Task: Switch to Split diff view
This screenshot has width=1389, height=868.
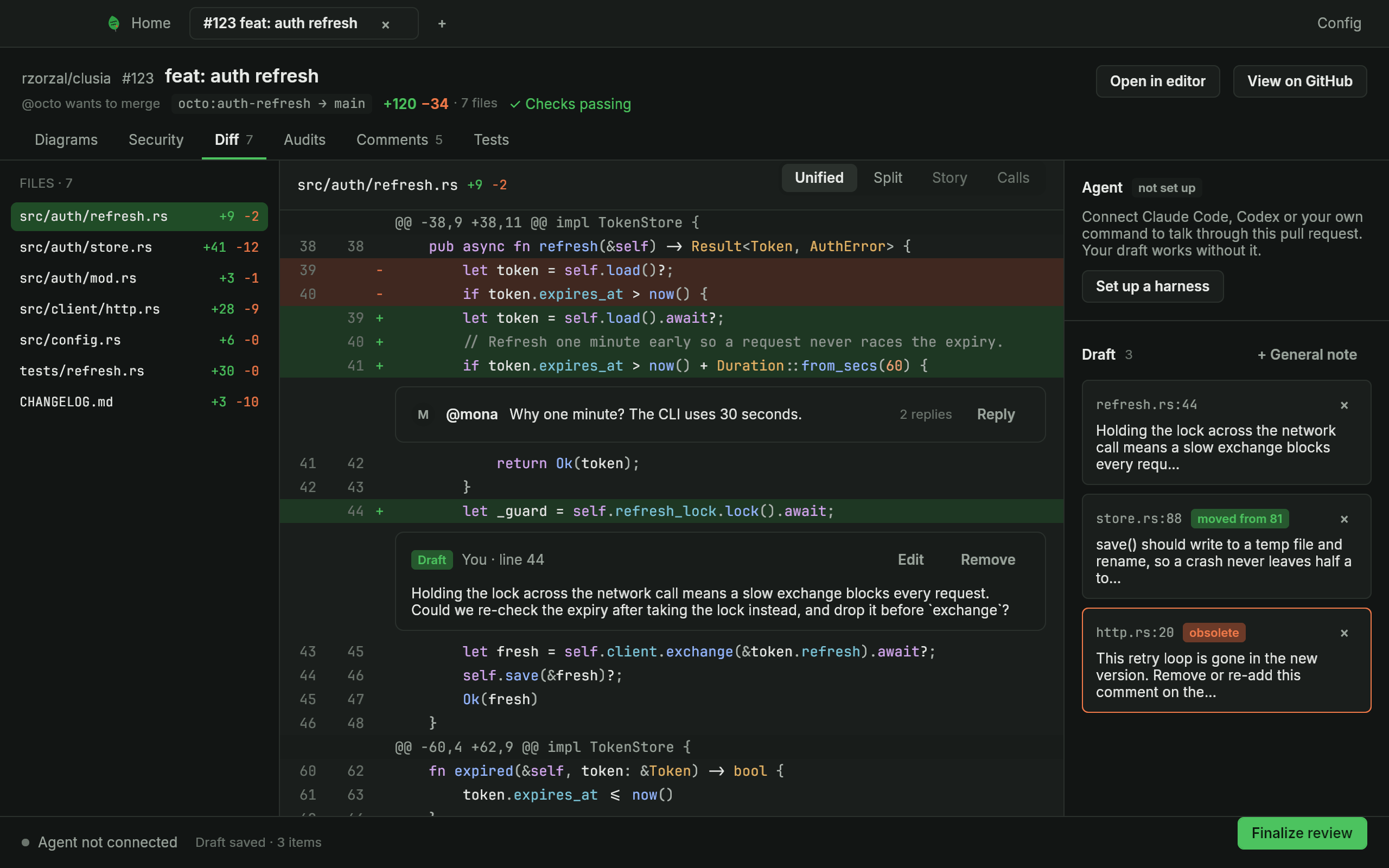Action: tap(887, 178)
